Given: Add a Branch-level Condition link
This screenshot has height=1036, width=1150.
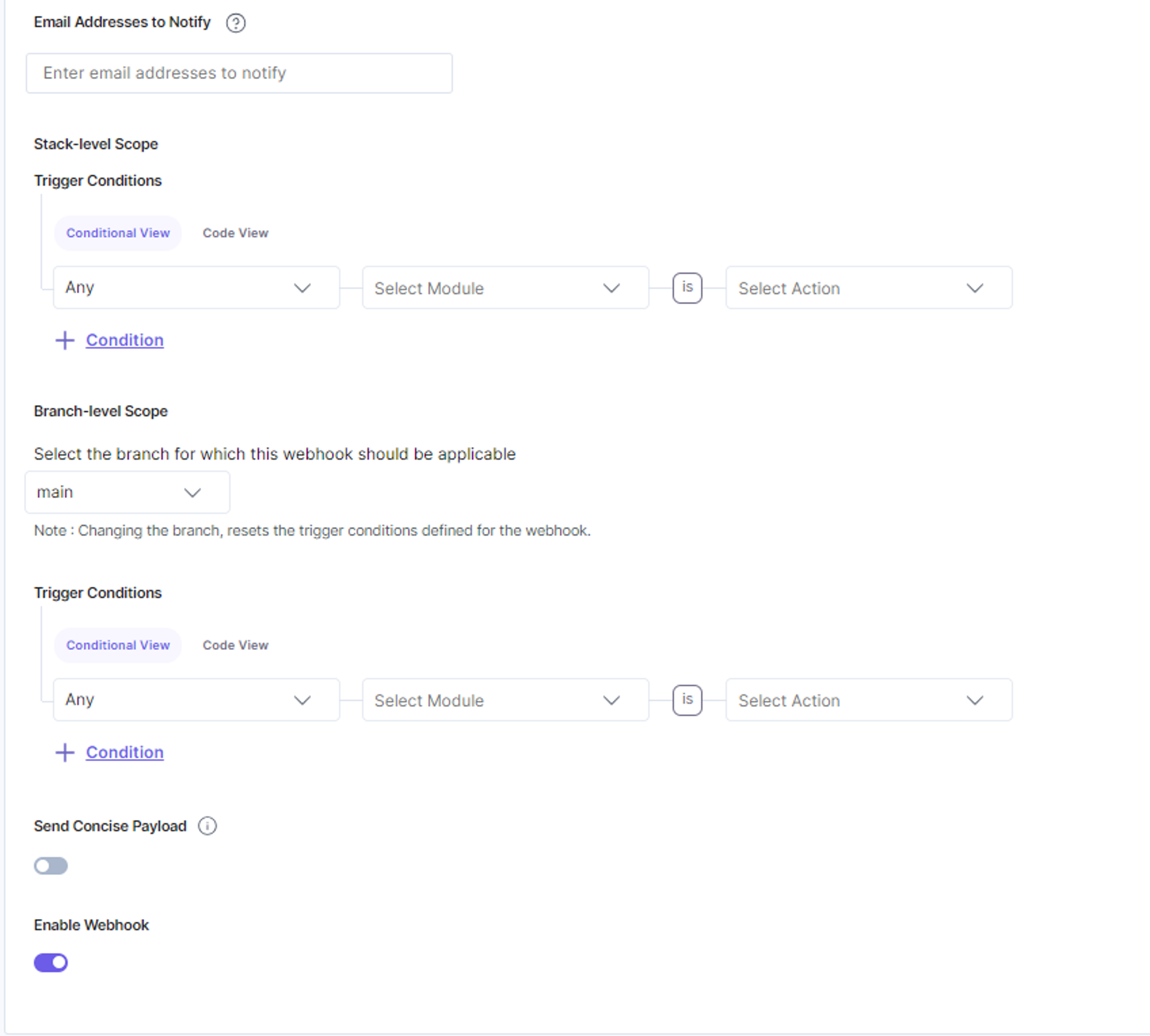Looking at the screenshot, I should 125,753.
